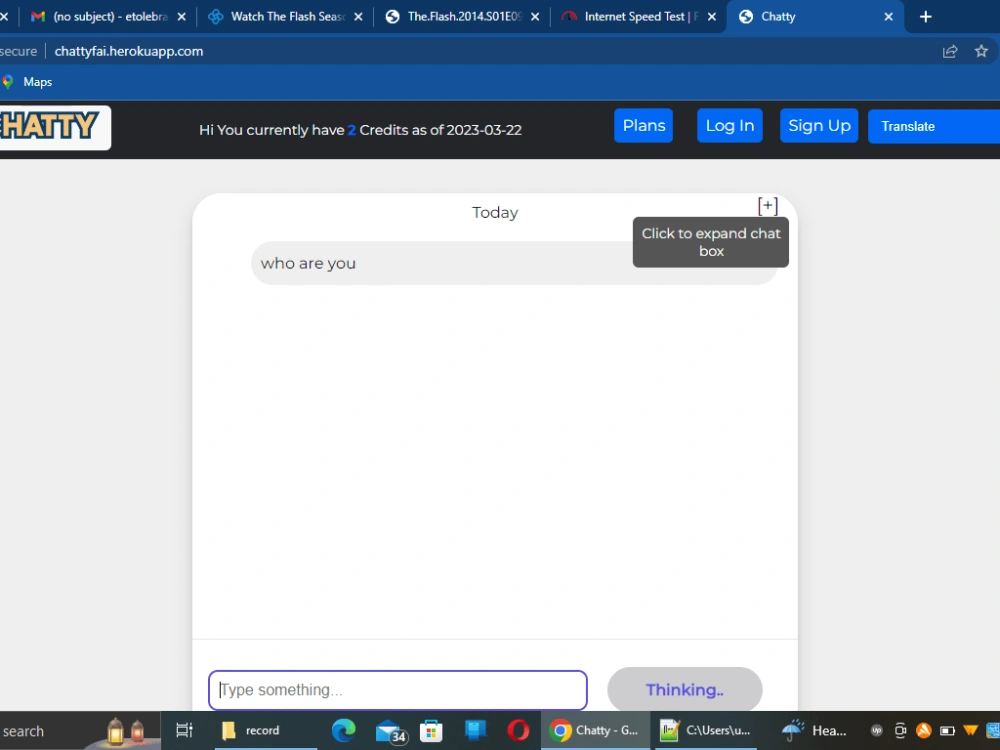This screenshot has width=1000, height=750.
Task: Click the battery tray icon
Action: click(x=947, y=730)
